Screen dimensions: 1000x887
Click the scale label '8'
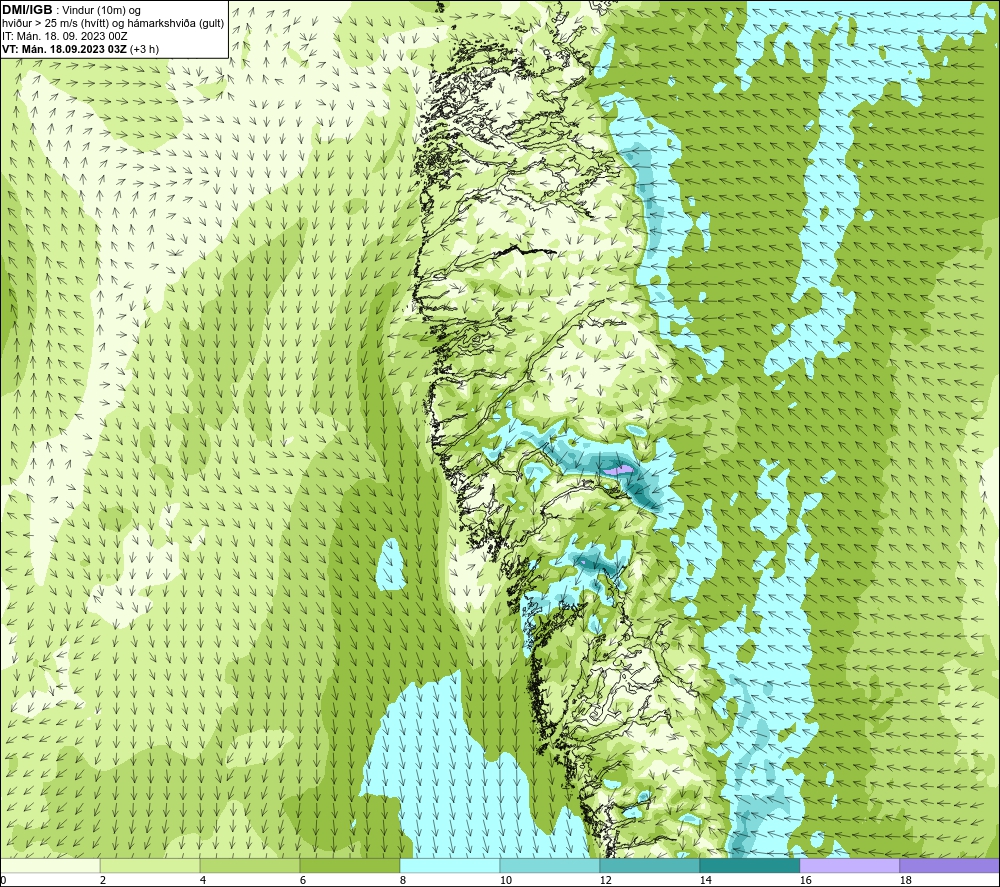click(403, 881)
